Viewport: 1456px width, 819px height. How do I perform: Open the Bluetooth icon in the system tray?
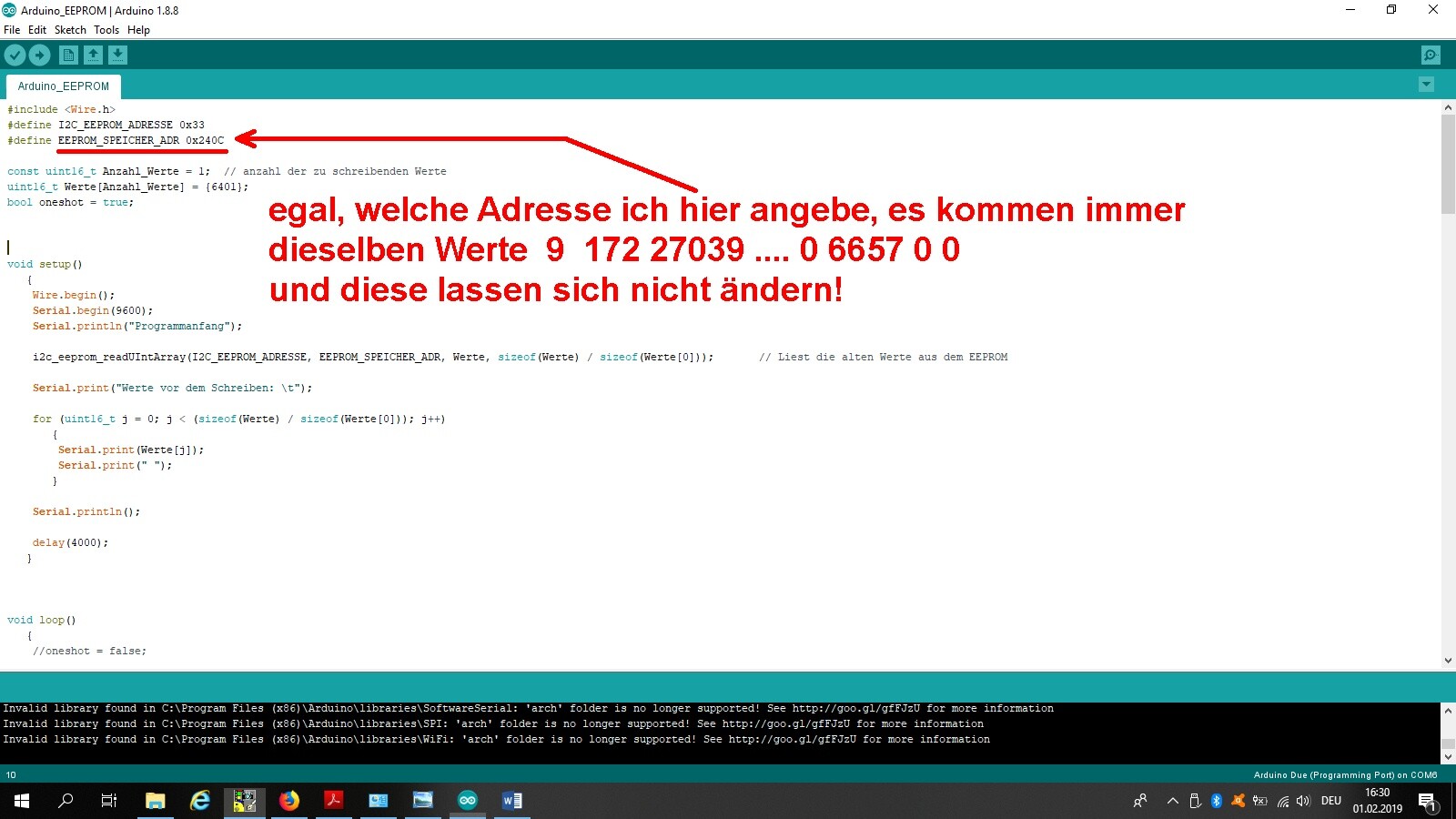1217,802
